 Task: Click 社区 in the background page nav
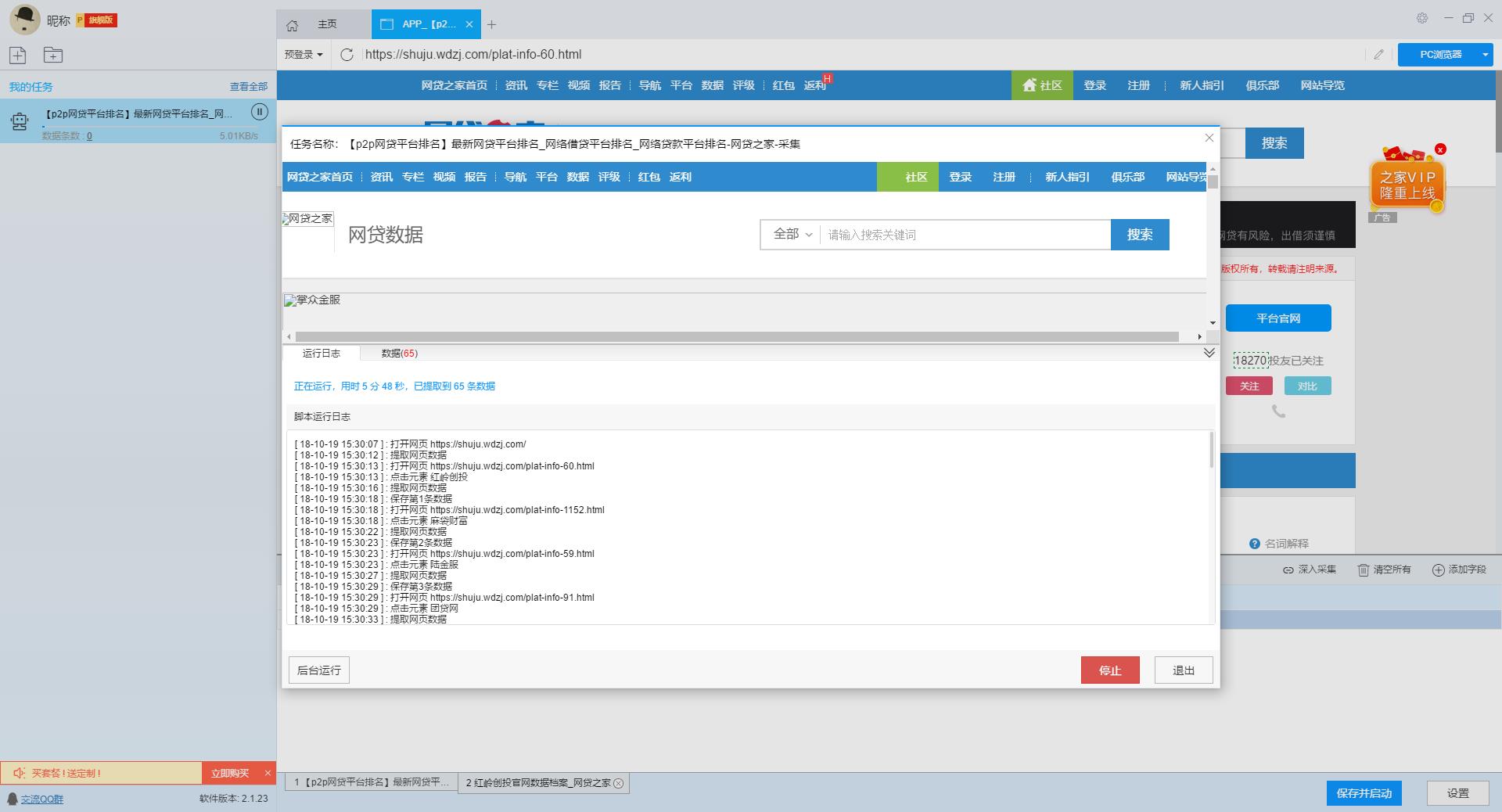[x=1042, y=85]
